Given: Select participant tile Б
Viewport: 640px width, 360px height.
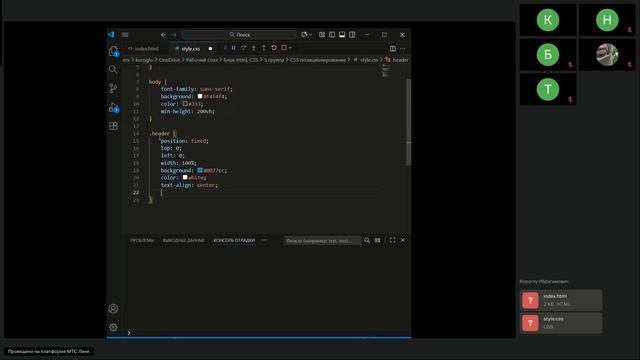Looking at the screenshot, I should coord(548,54).
